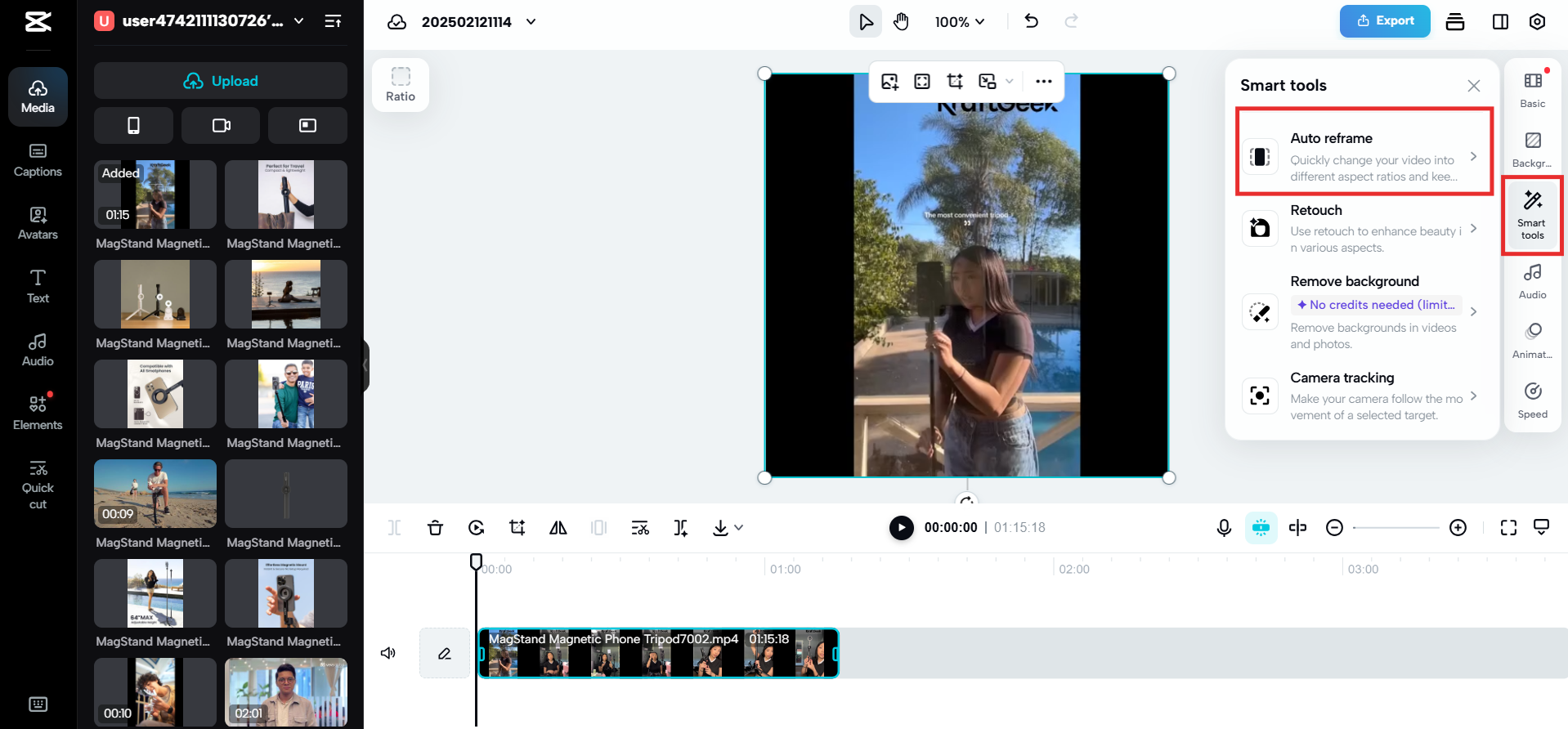Expand the project name 202502121114 dropdown

[531, 22]
